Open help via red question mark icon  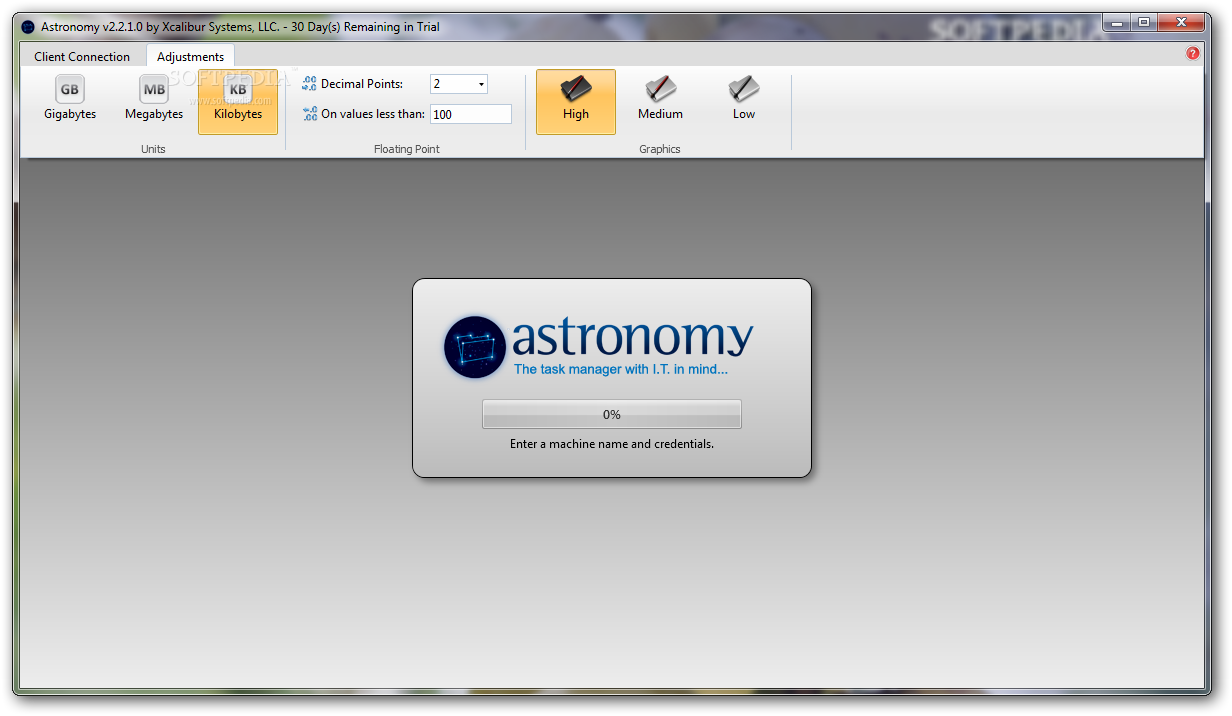click(1193, 53)
